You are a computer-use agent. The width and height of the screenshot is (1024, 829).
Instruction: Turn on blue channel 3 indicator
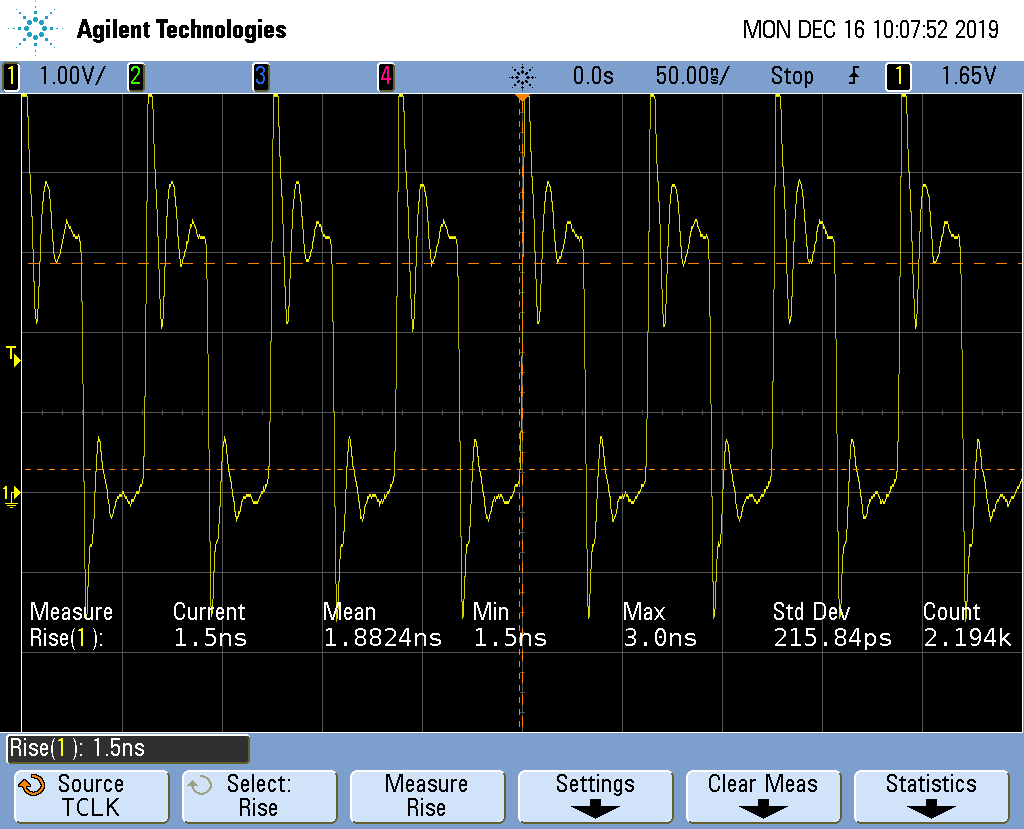pyautogui.click(x=260, y=76)
